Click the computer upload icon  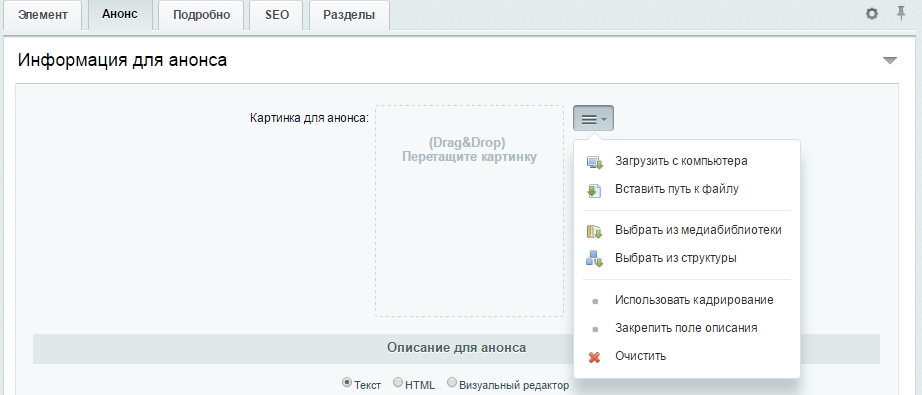pos(594,163)
